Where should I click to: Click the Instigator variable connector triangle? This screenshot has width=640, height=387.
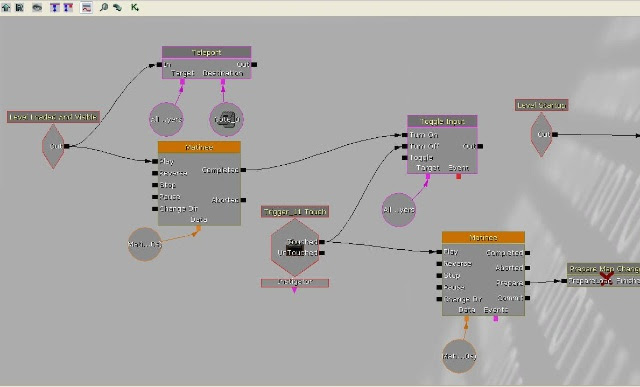click(x=294, y=290)
